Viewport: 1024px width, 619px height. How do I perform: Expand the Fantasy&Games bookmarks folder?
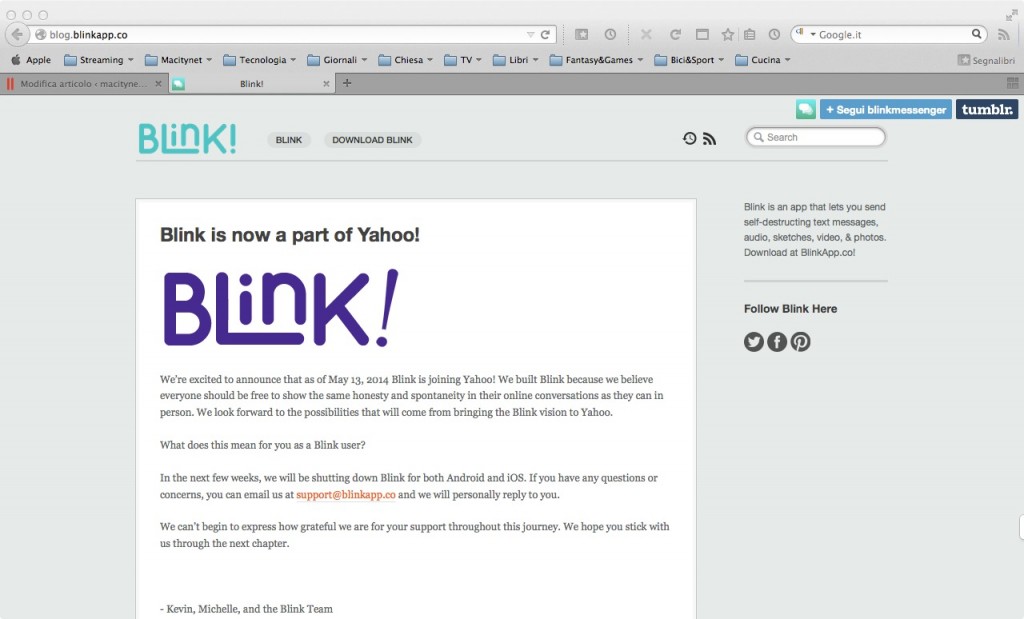tap(596, 59)
